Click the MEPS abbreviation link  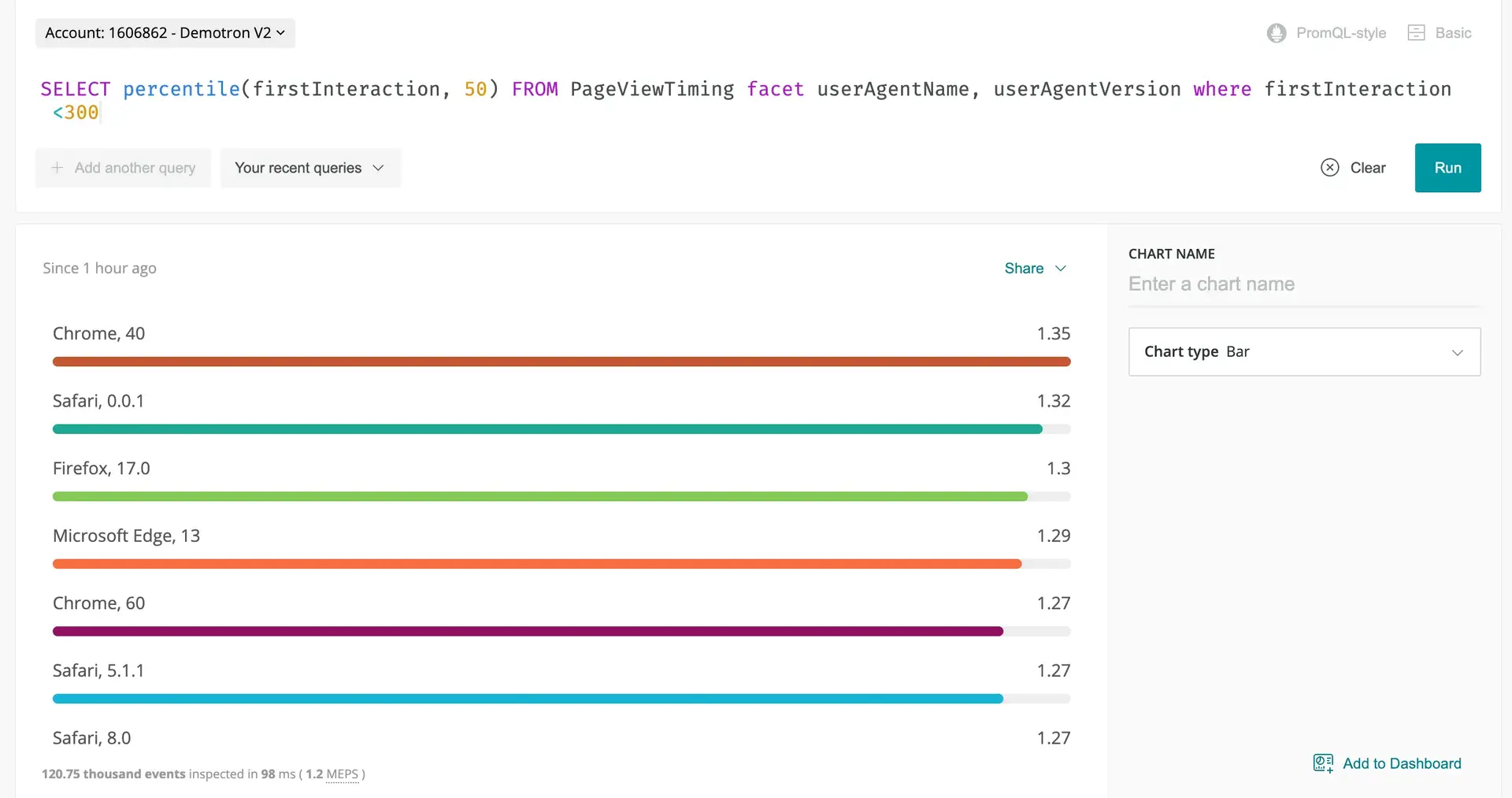342,774
